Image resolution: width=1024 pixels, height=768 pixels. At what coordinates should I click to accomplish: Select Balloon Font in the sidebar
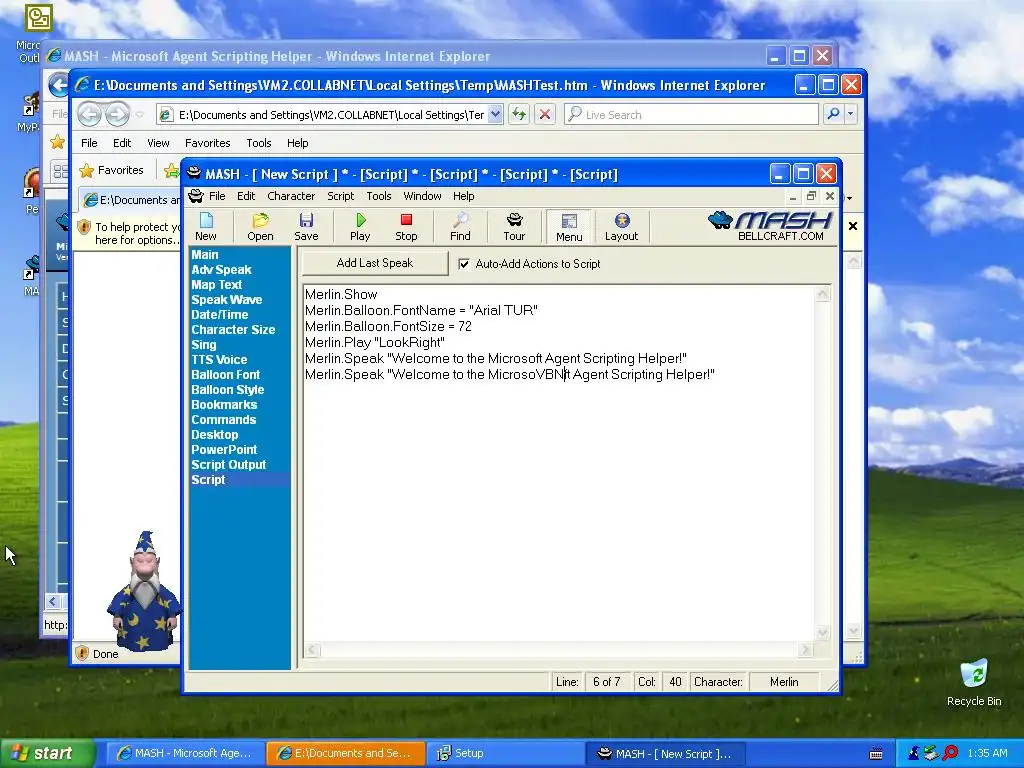[225, 375]
